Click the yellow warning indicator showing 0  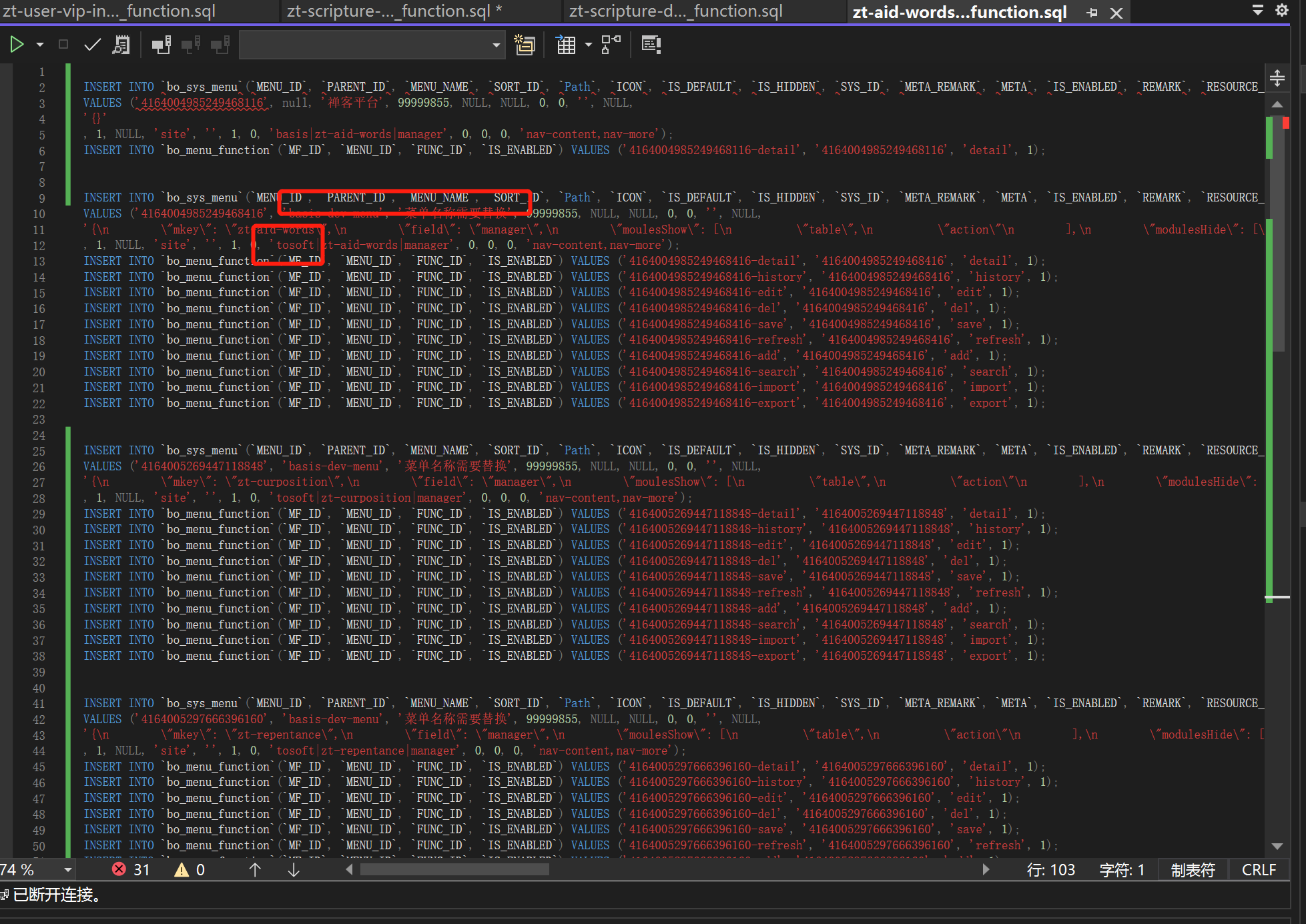190,869
